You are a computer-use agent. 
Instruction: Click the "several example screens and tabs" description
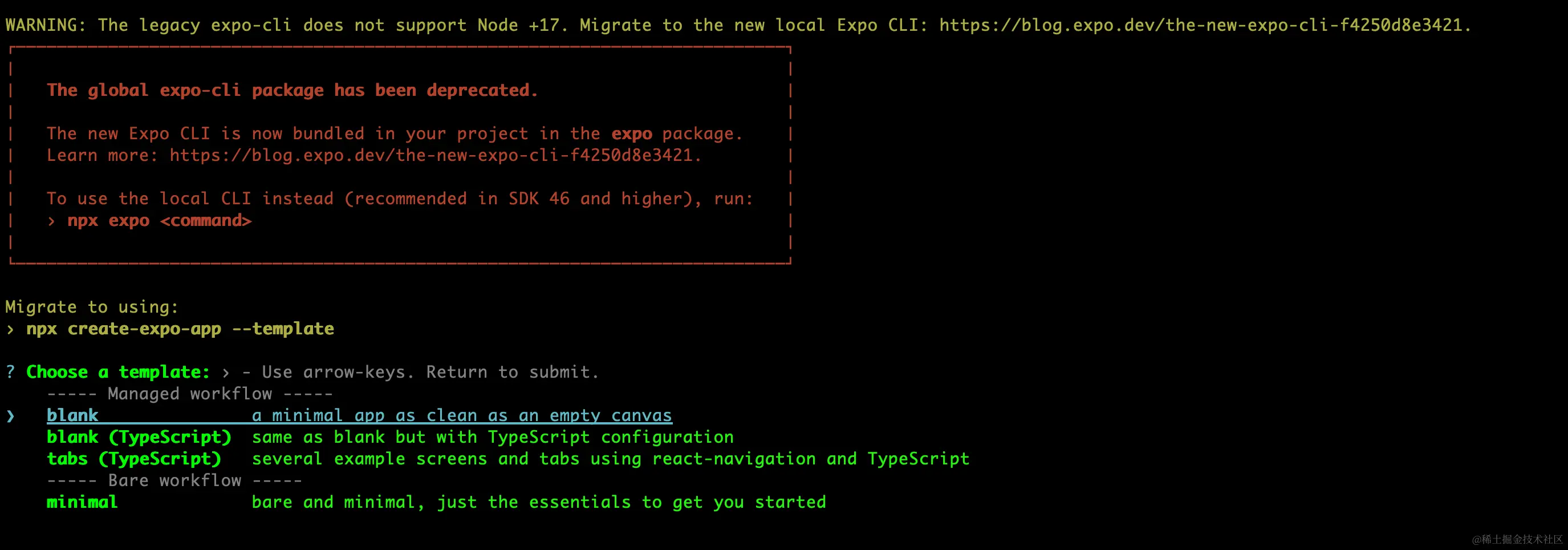(x=611, y=459)
